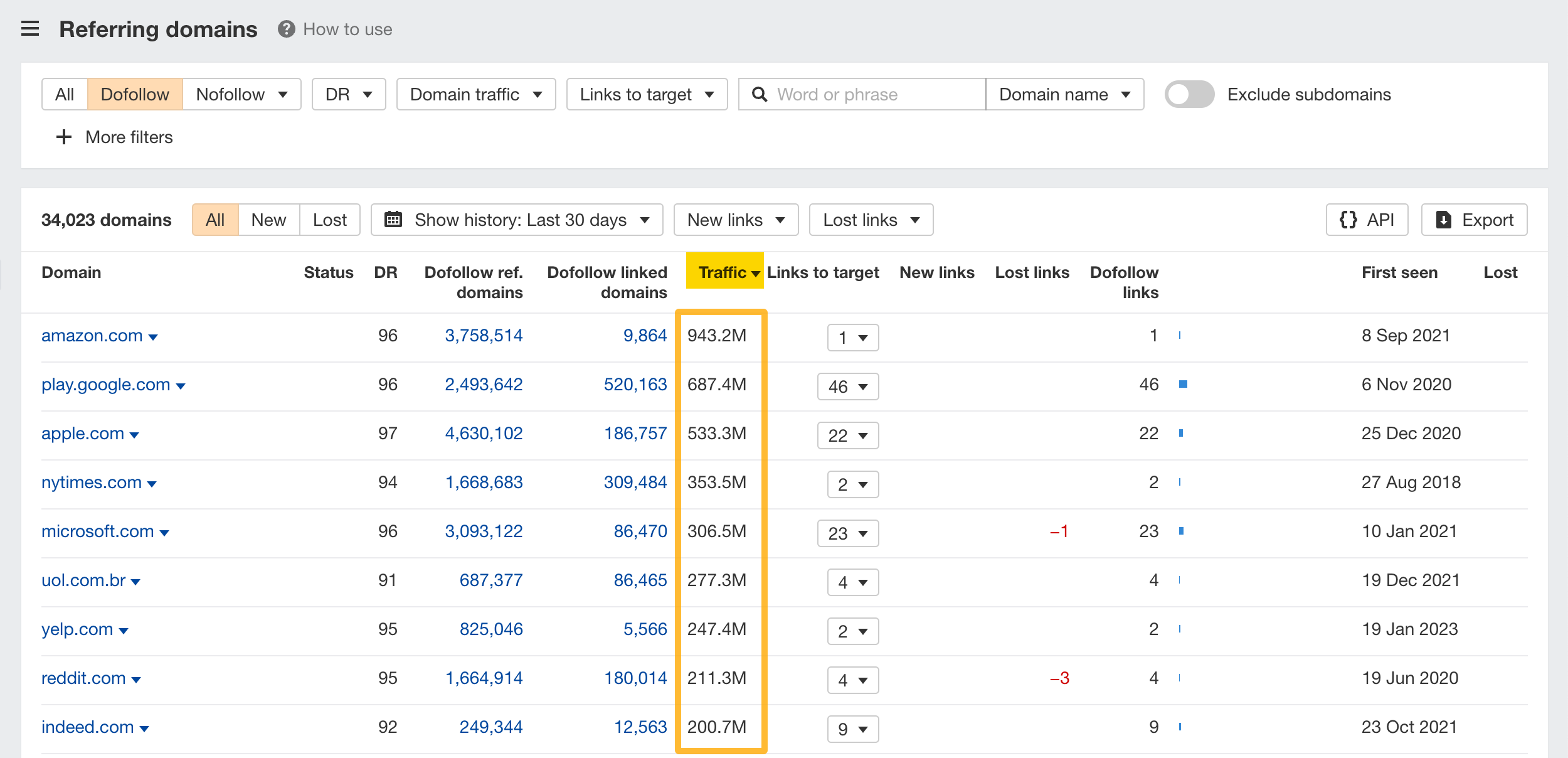Open the indeed.com domain link
This screenshot has width=1568, height=758.
(x=88, y=727)
